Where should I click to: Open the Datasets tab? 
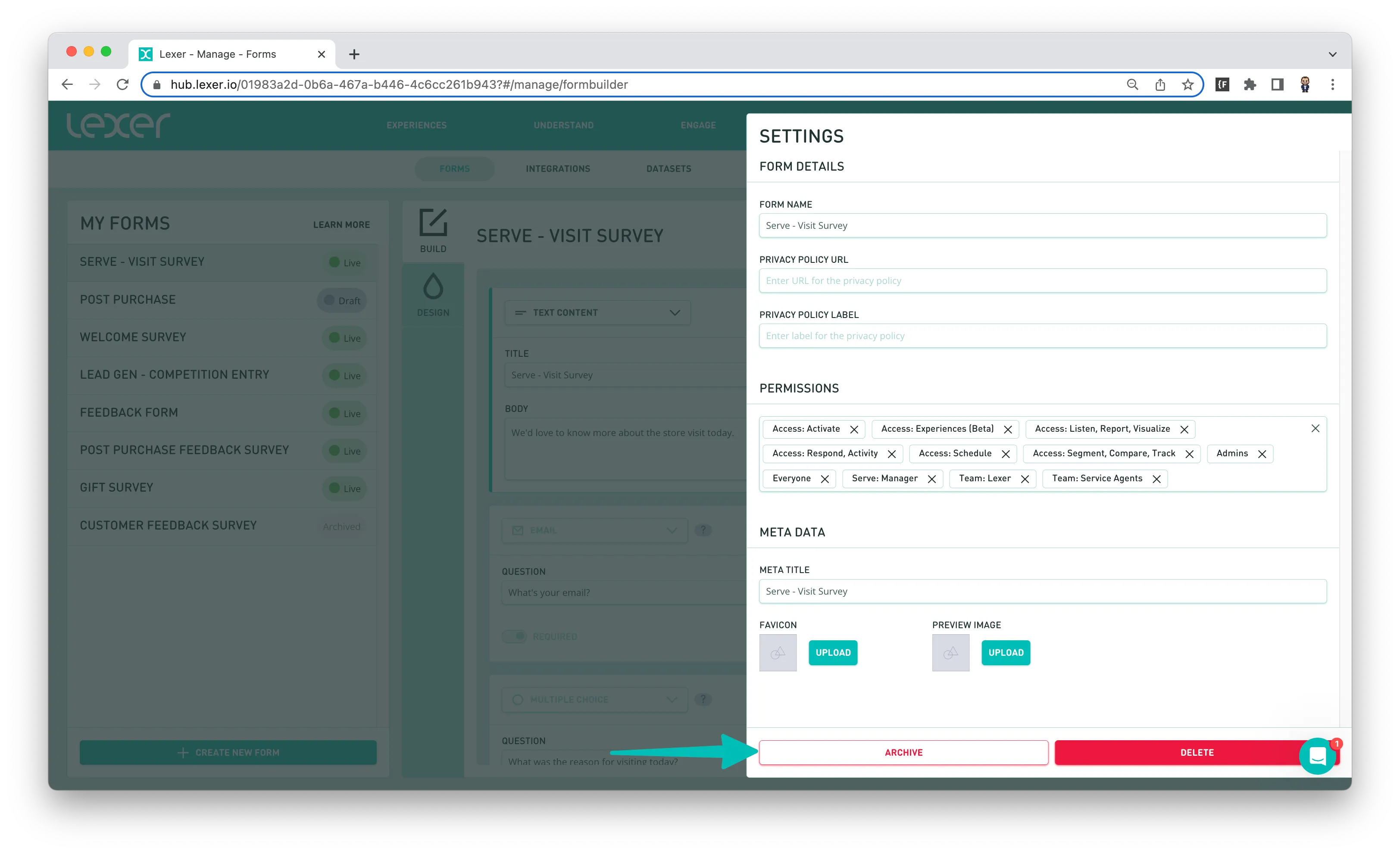click(668, 168)
